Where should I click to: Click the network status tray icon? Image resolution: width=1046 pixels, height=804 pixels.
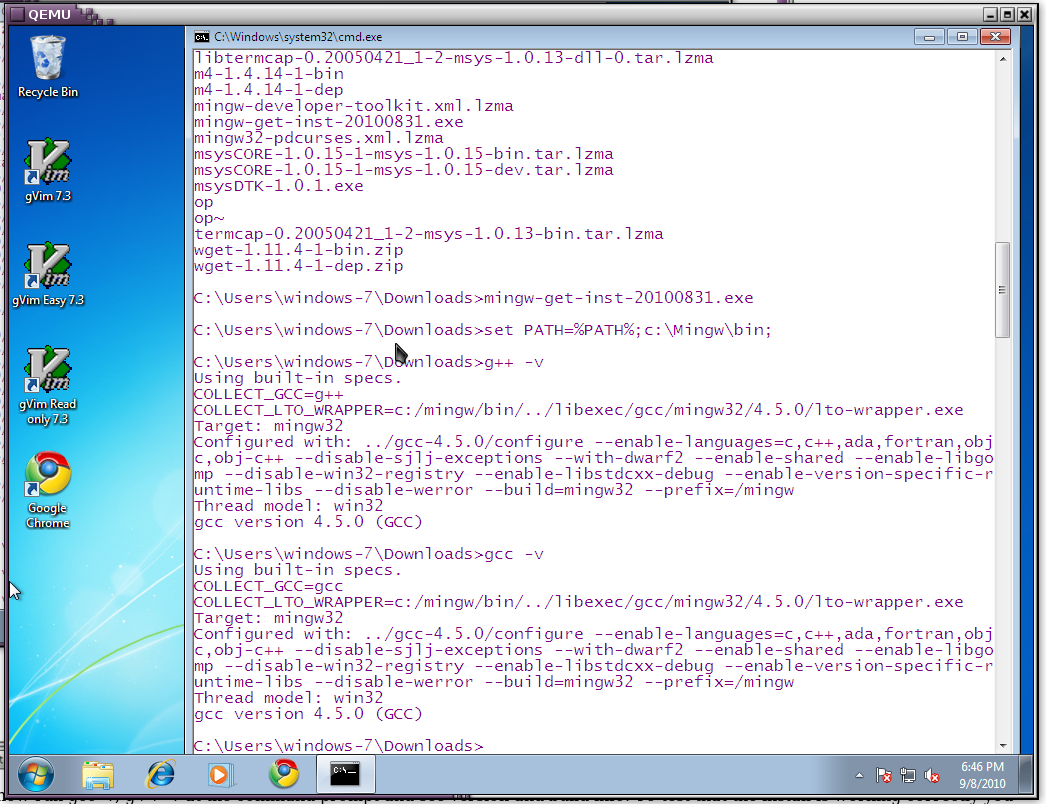[x=908, y=775]
